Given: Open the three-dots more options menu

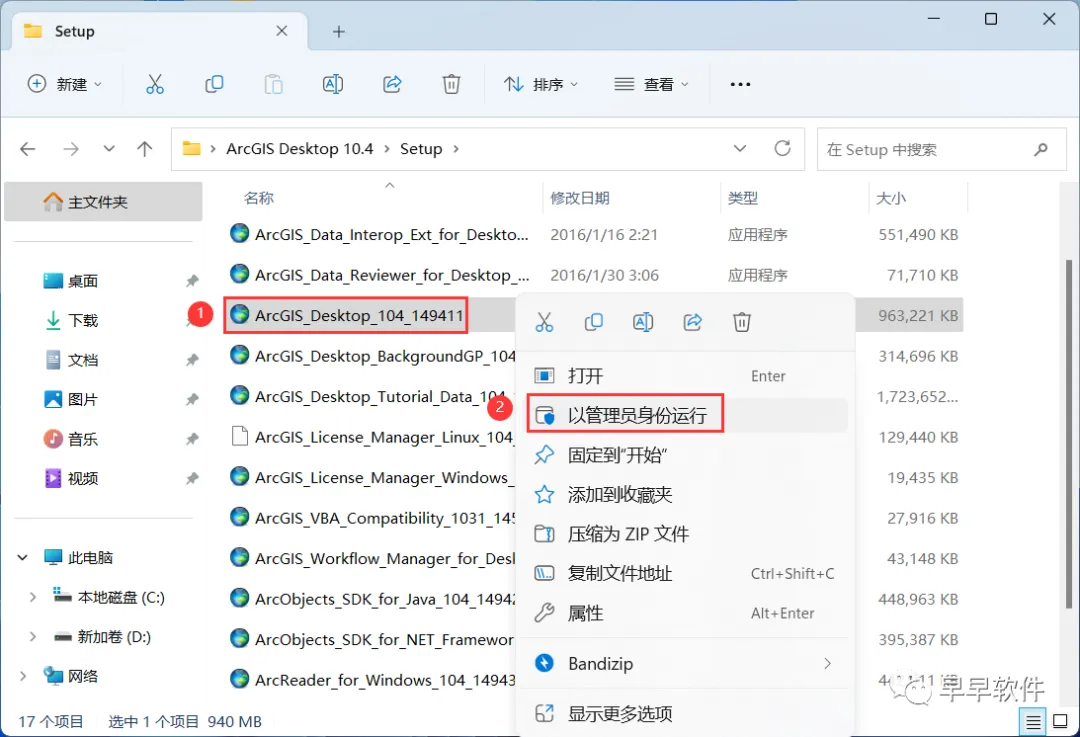Looking at the screenshot, I should (740, 84).
